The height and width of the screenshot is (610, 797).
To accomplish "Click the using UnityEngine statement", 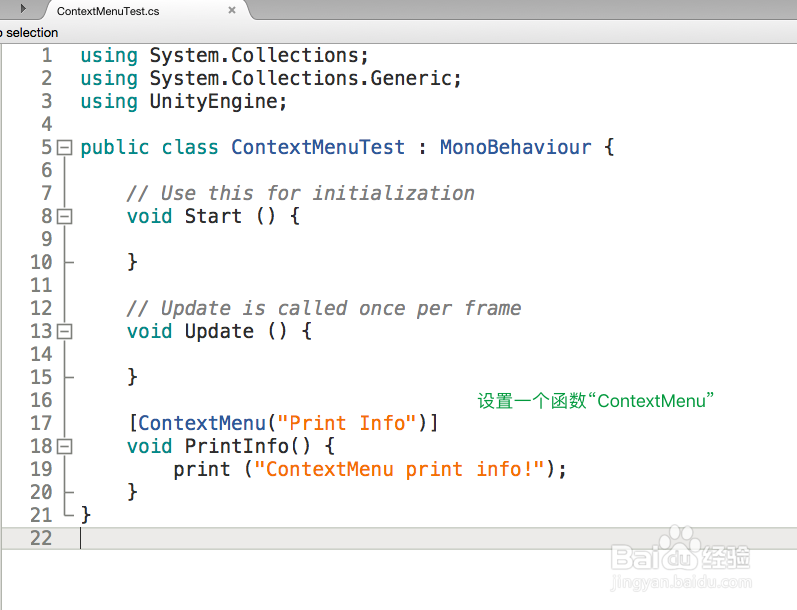I will (x=183, y=102).
